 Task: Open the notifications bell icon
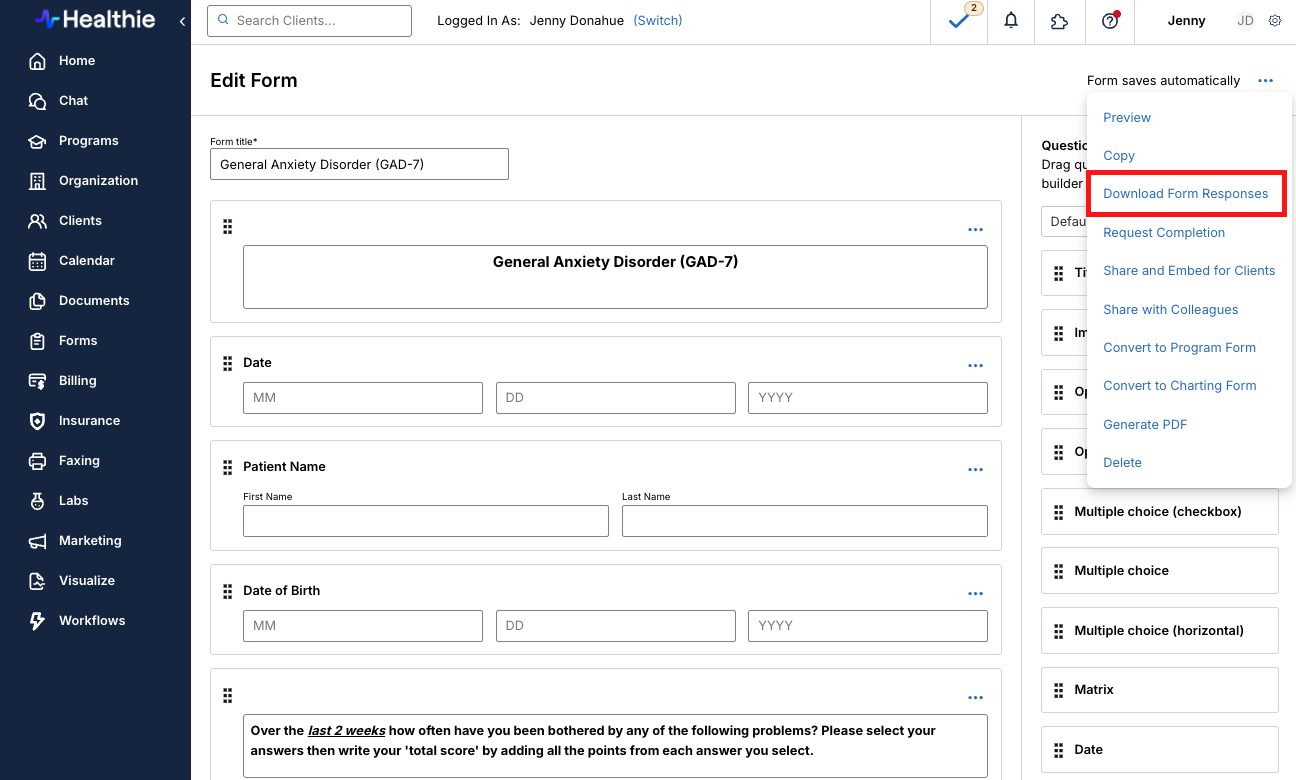[x=1011, y=21]
